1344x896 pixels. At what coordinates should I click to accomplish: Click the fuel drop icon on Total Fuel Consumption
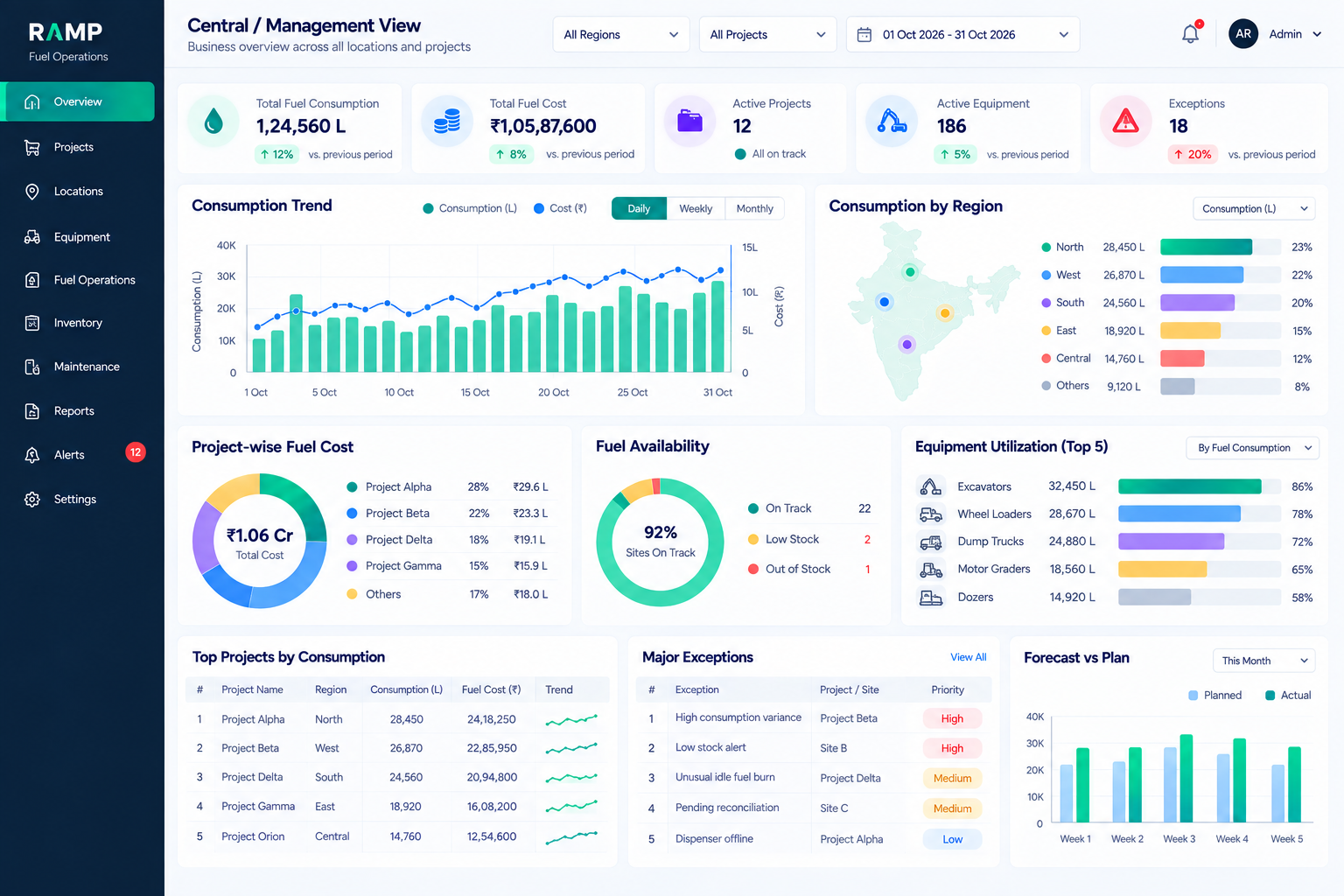pyautogui.click(x=213, y=122)
